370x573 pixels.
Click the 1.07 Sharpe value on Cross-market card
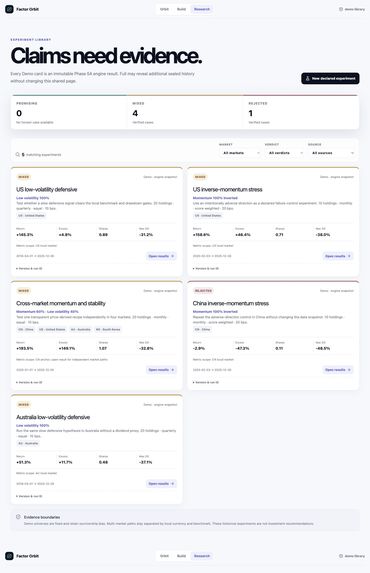103,348
